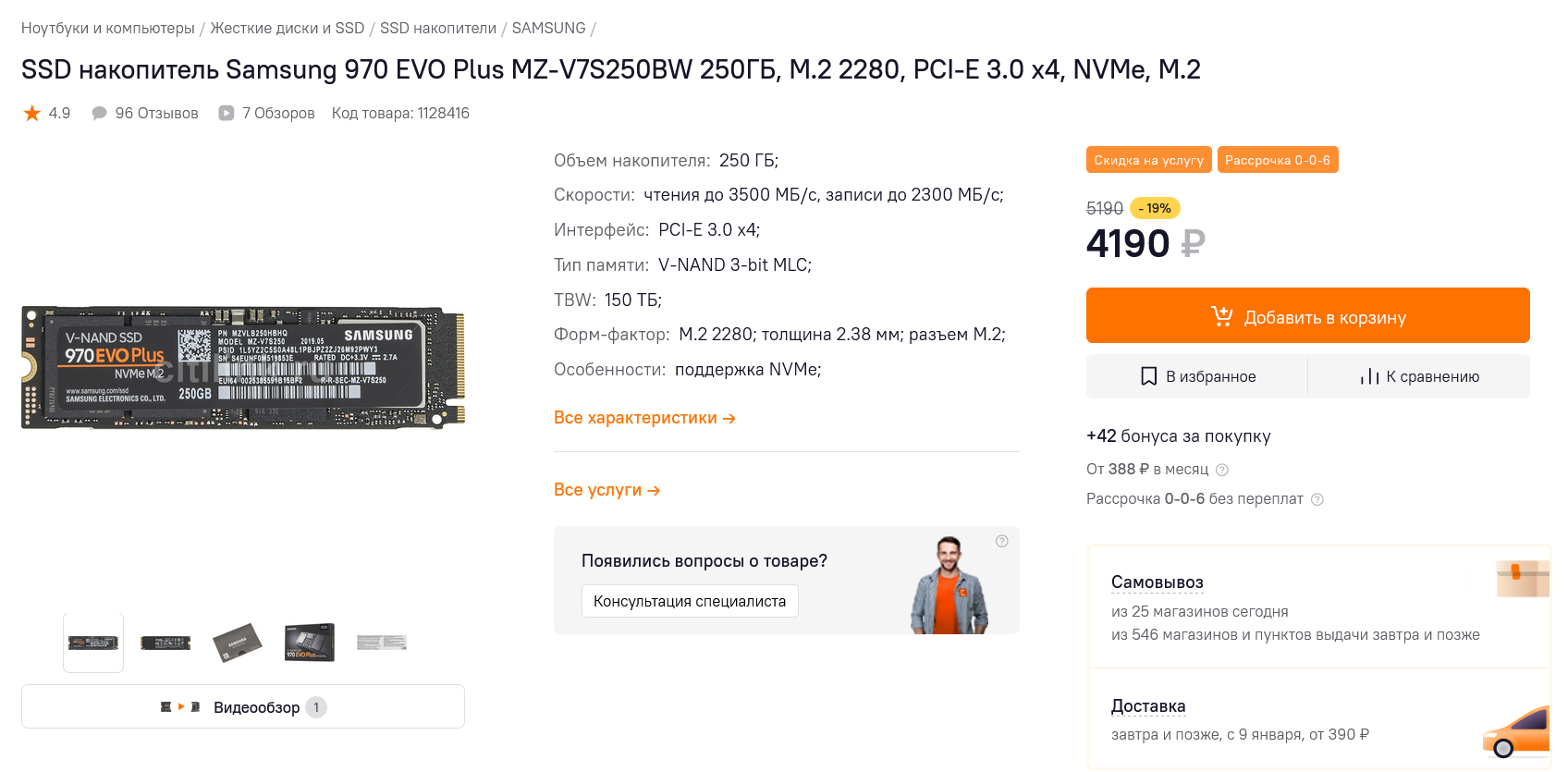Open the Видеообзор video review button
Screen dimensions: 1568x772
click(243, 707)
